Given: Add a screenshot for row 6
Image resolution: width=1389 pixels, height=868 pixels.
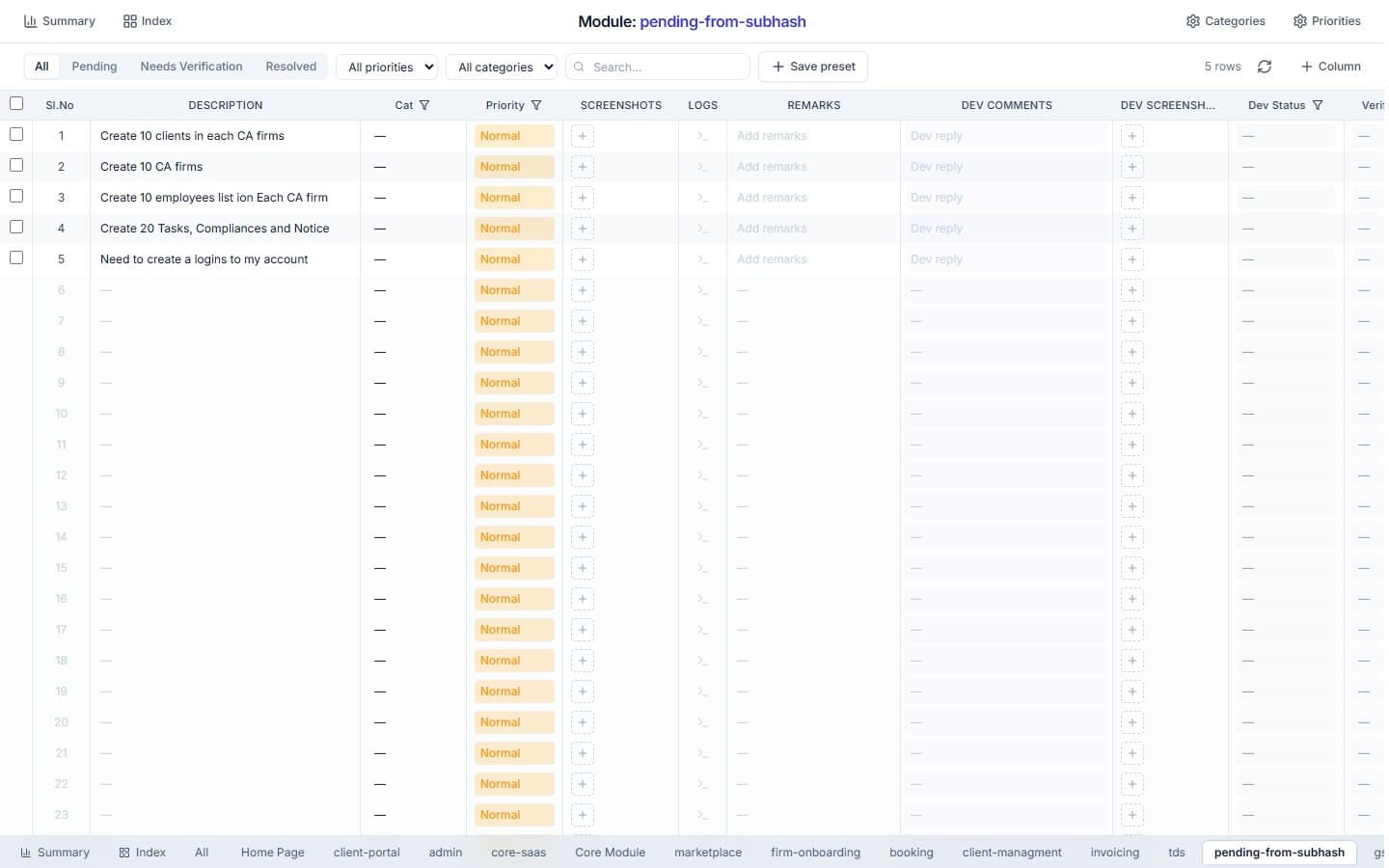Looking at the screenshot, I should (583, 290).
